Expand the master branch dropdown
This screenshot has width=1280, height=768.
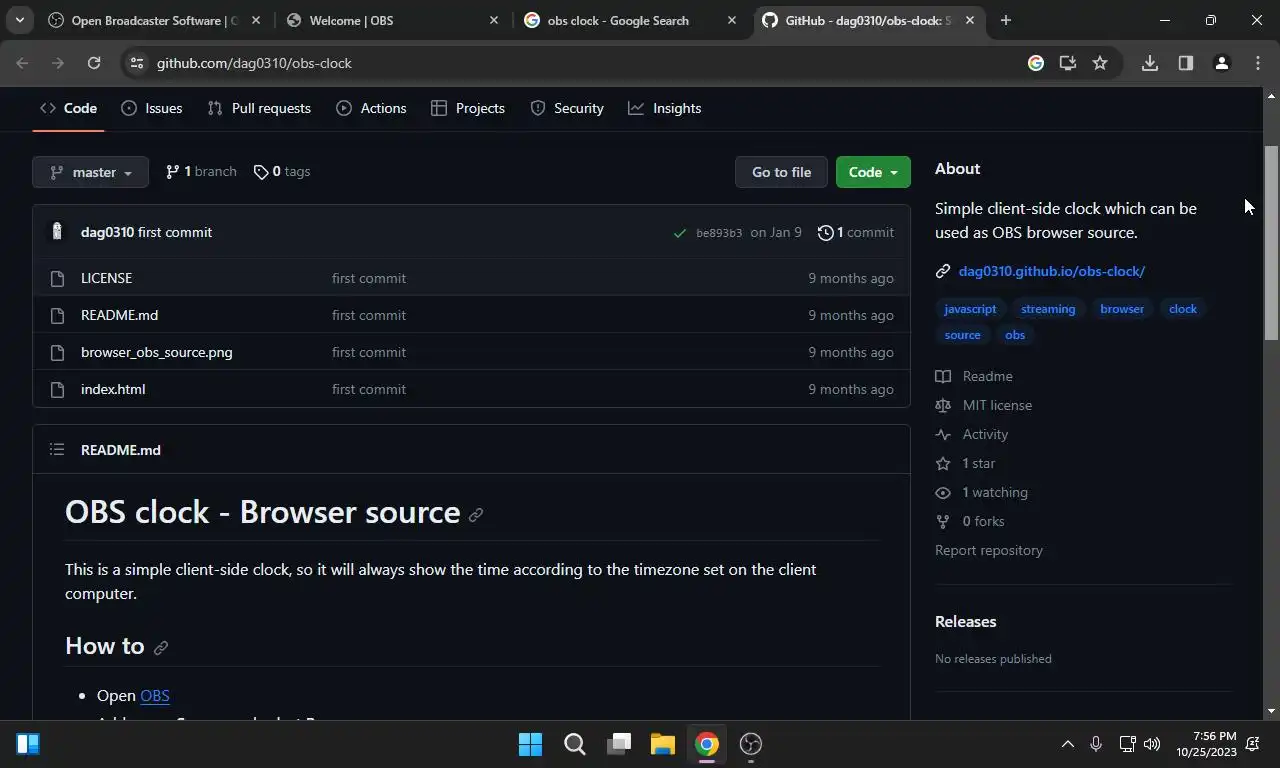pyautogui.click(x=90, y=172)
